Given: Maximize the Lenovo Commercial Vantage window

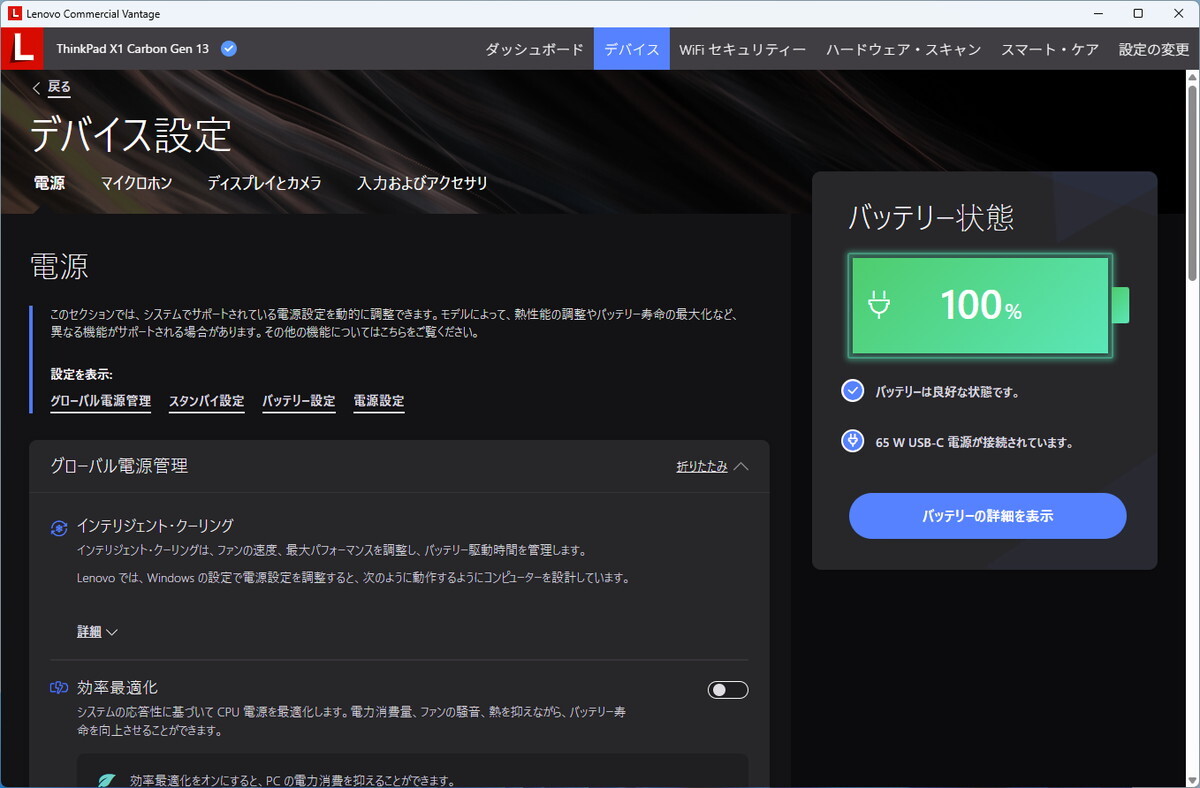Looking at the screenshot, I should click(x=1138, y=13).
